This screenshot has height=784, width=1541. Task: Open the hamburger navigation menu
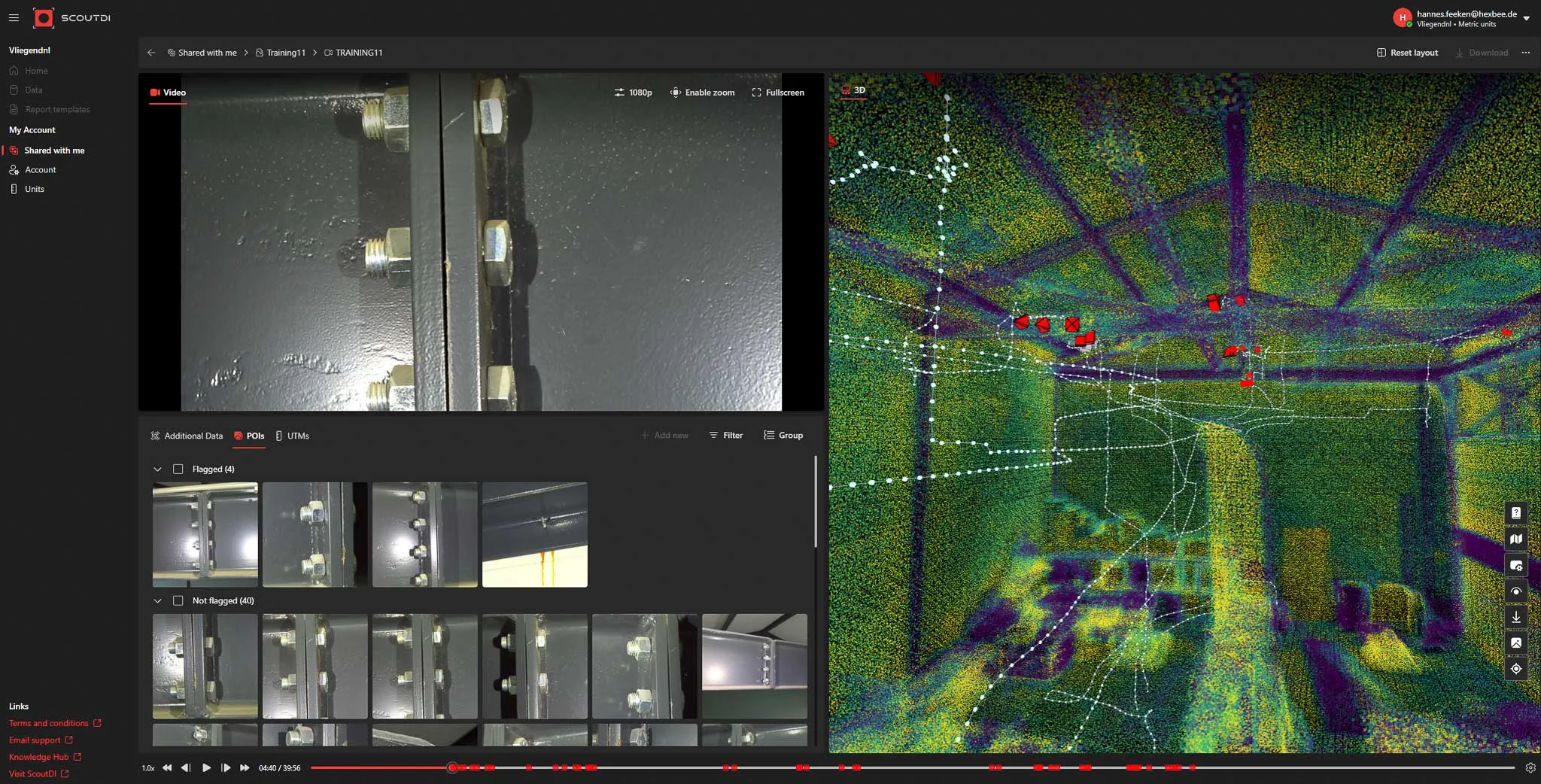pos(14,17)
